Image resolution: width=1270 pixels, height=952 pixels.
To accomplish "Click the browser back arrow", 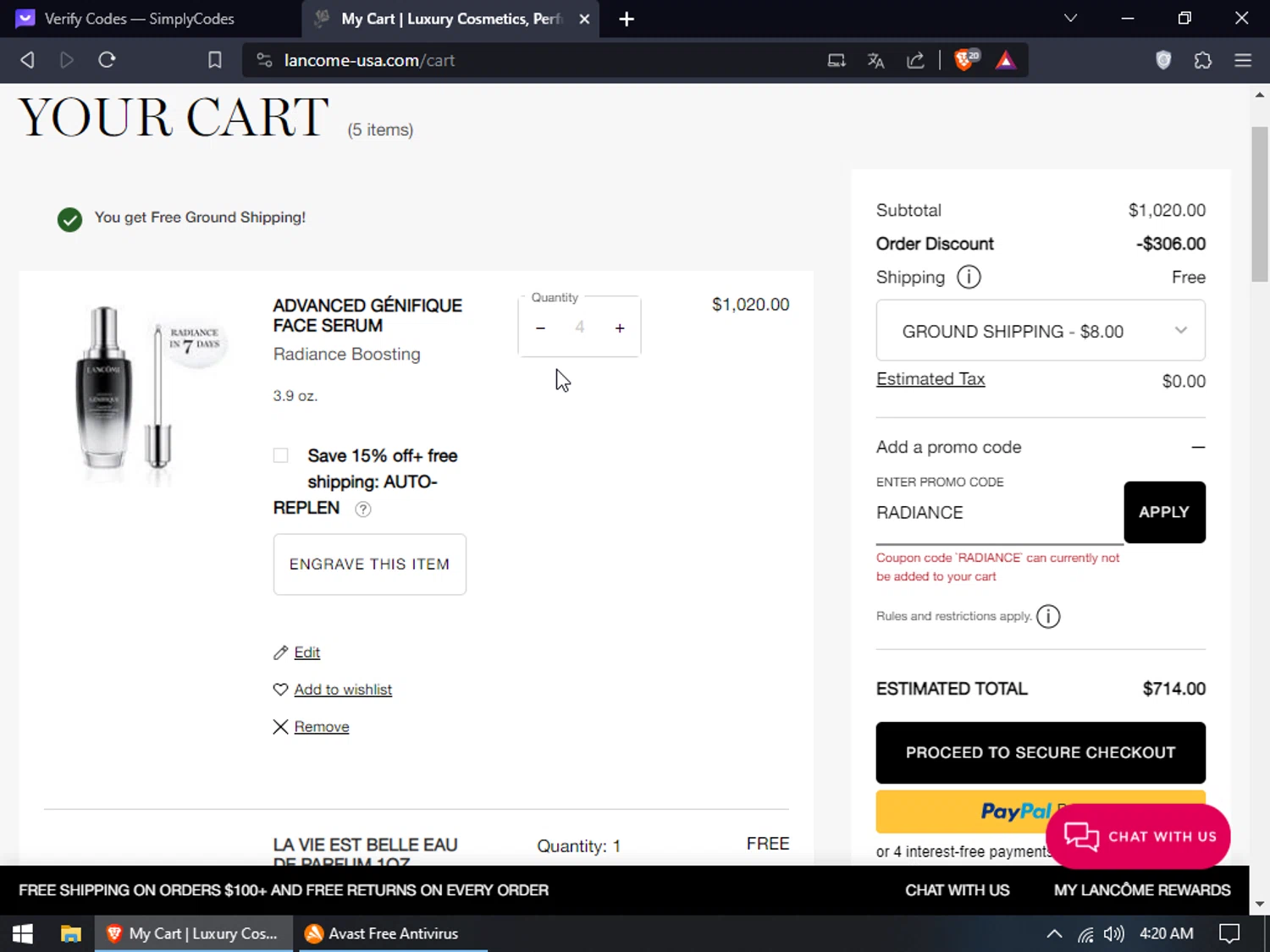I will pyautogui.click(x=27, y=60).
